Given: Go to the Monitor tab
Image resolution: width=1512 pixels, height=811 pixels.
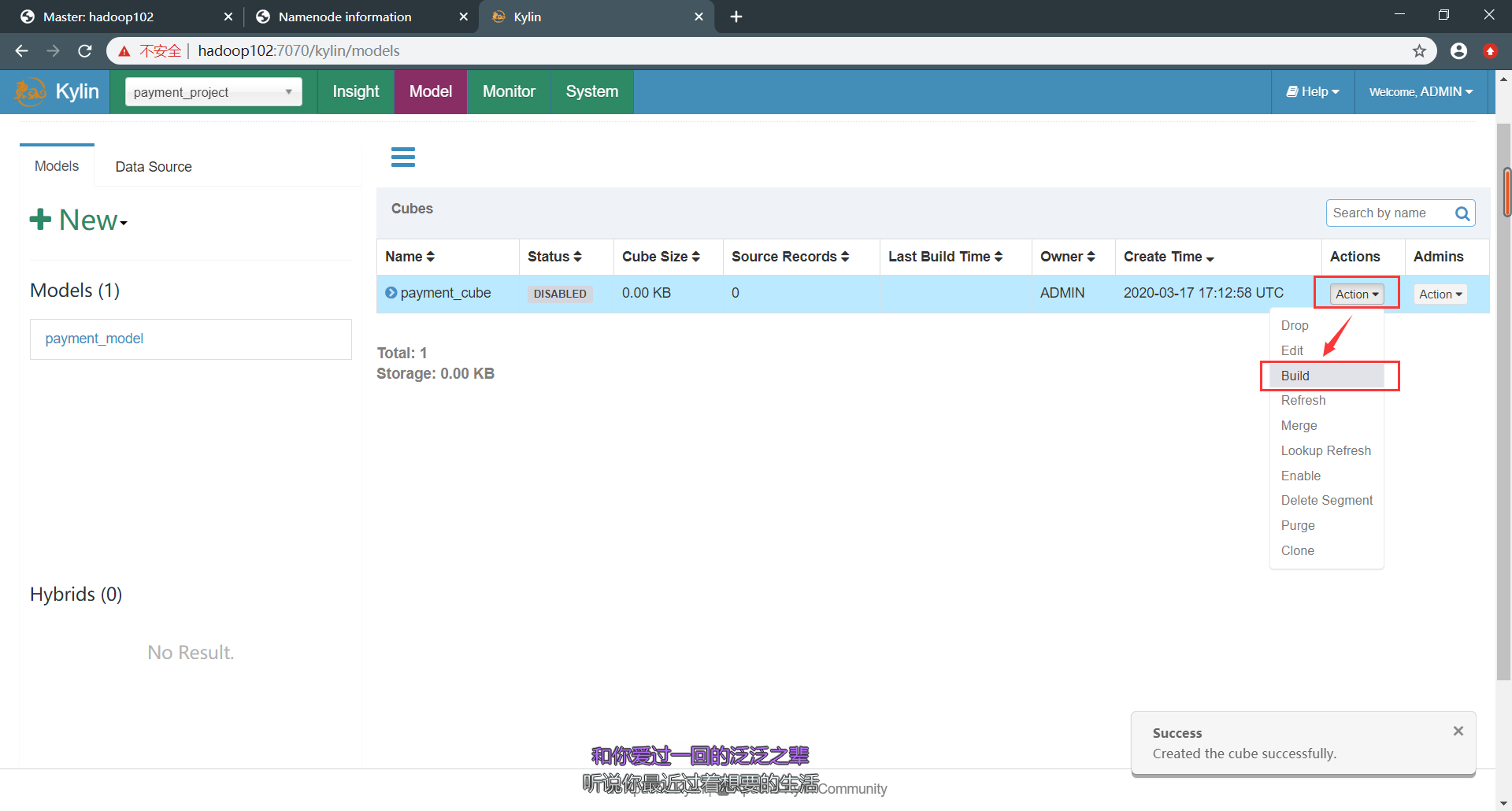Looking at the screenshot, I should pos(509,92).
